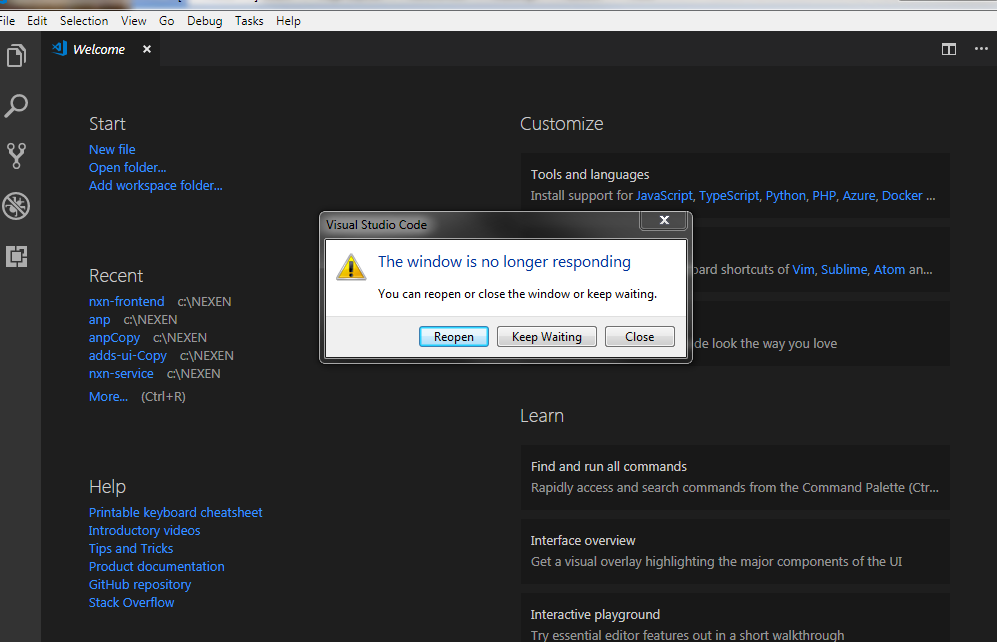Click the New file link
Image resolution: width=997 pixels, height=642 pixels.
(x=112, y=149)
